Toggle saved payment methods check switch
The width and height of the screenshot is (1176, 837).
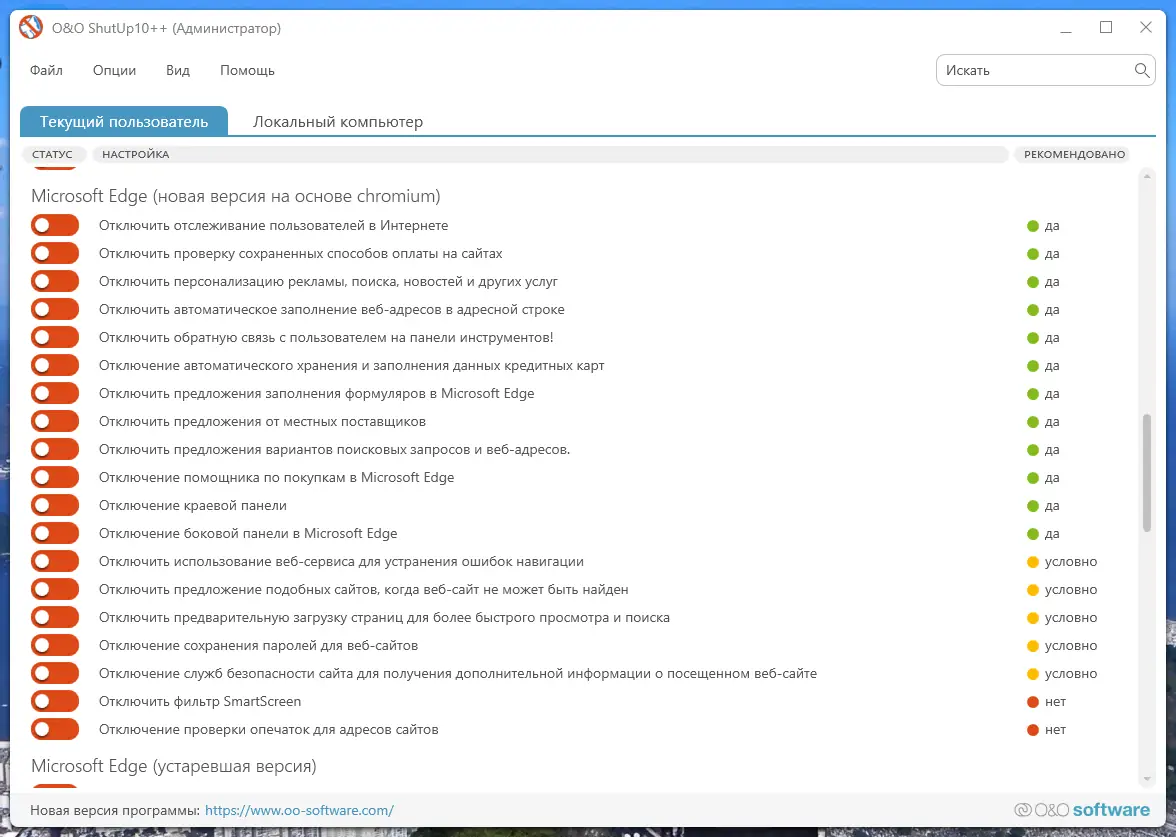tap(55, 254)
